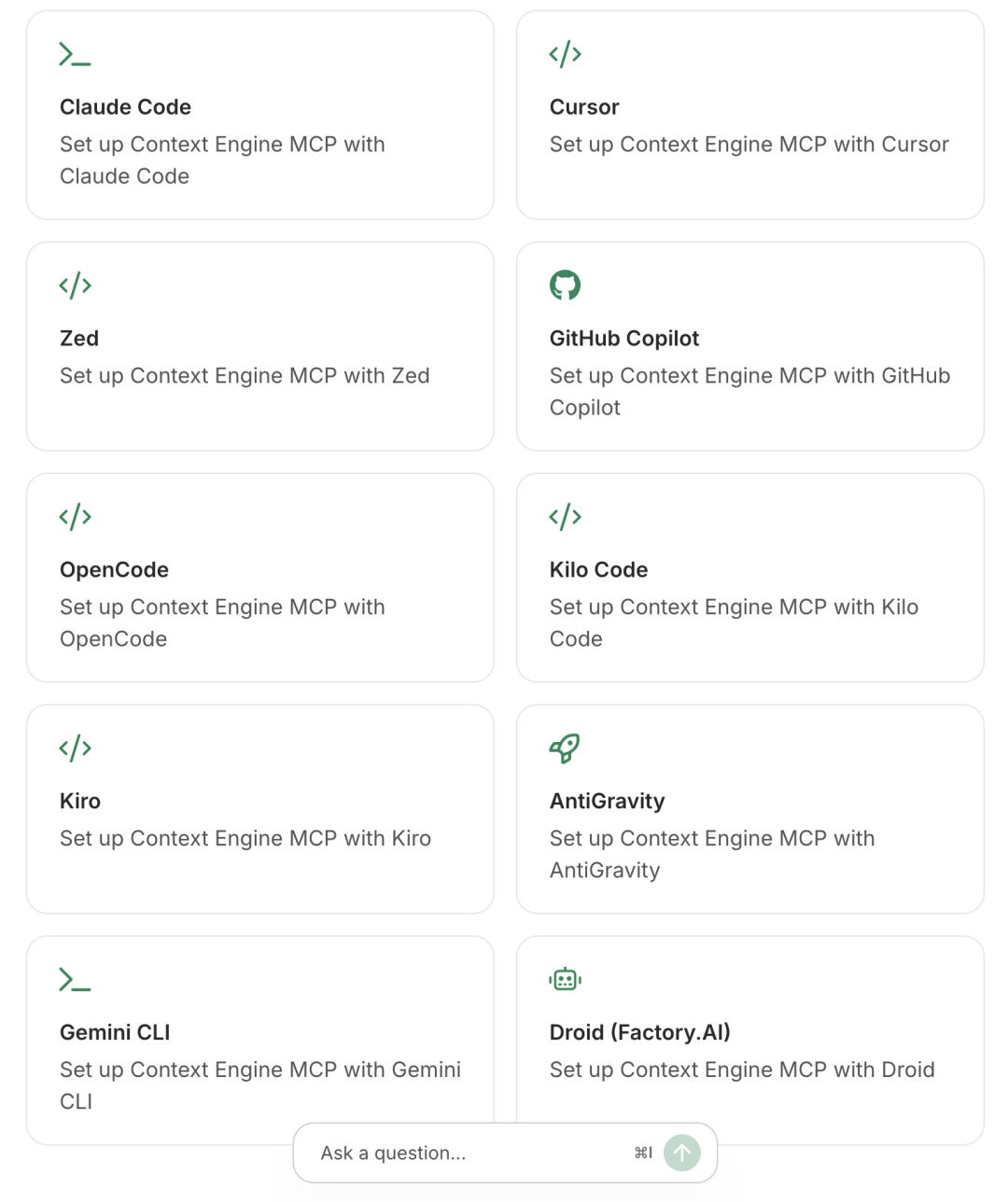
Task: Open the Cursor setup guide title
Action: coord(584,107)
